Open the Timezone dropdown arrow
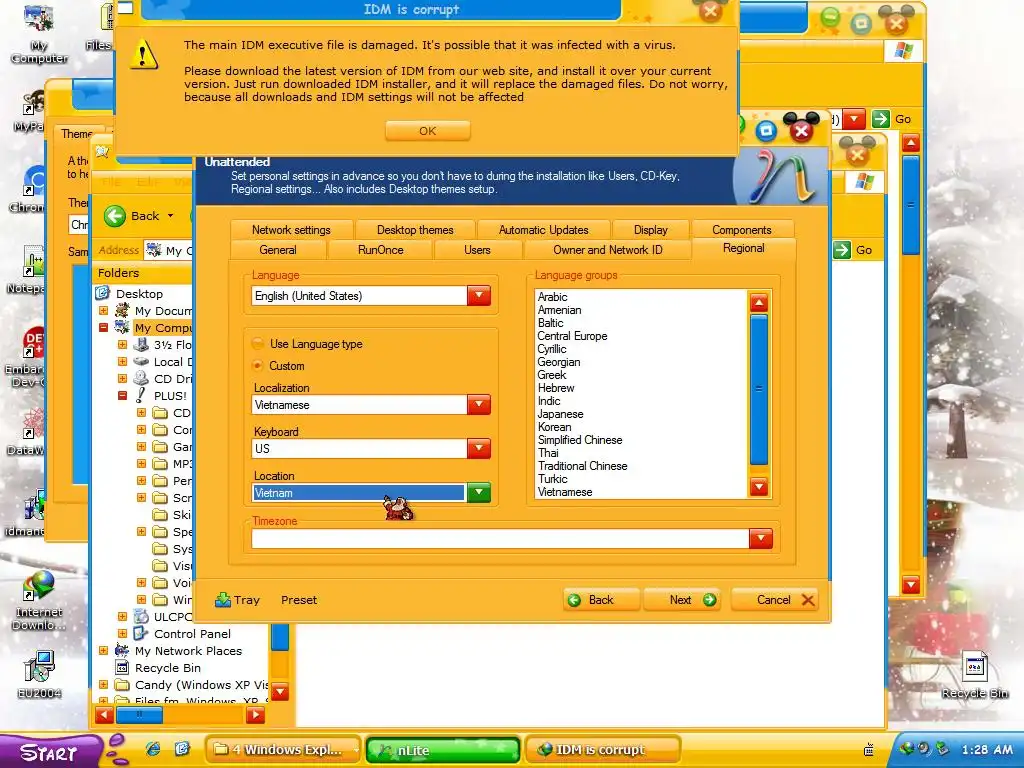Viewport: 1024px width, 768px height. point(761,539)
